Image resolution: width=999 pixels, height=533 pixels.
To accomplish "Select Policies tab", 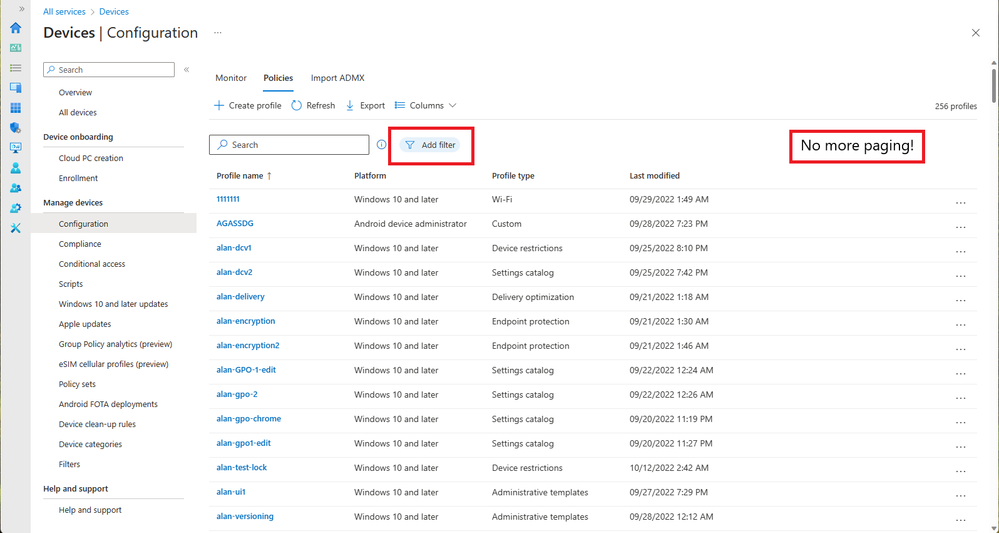I will (x=278, y=78).
